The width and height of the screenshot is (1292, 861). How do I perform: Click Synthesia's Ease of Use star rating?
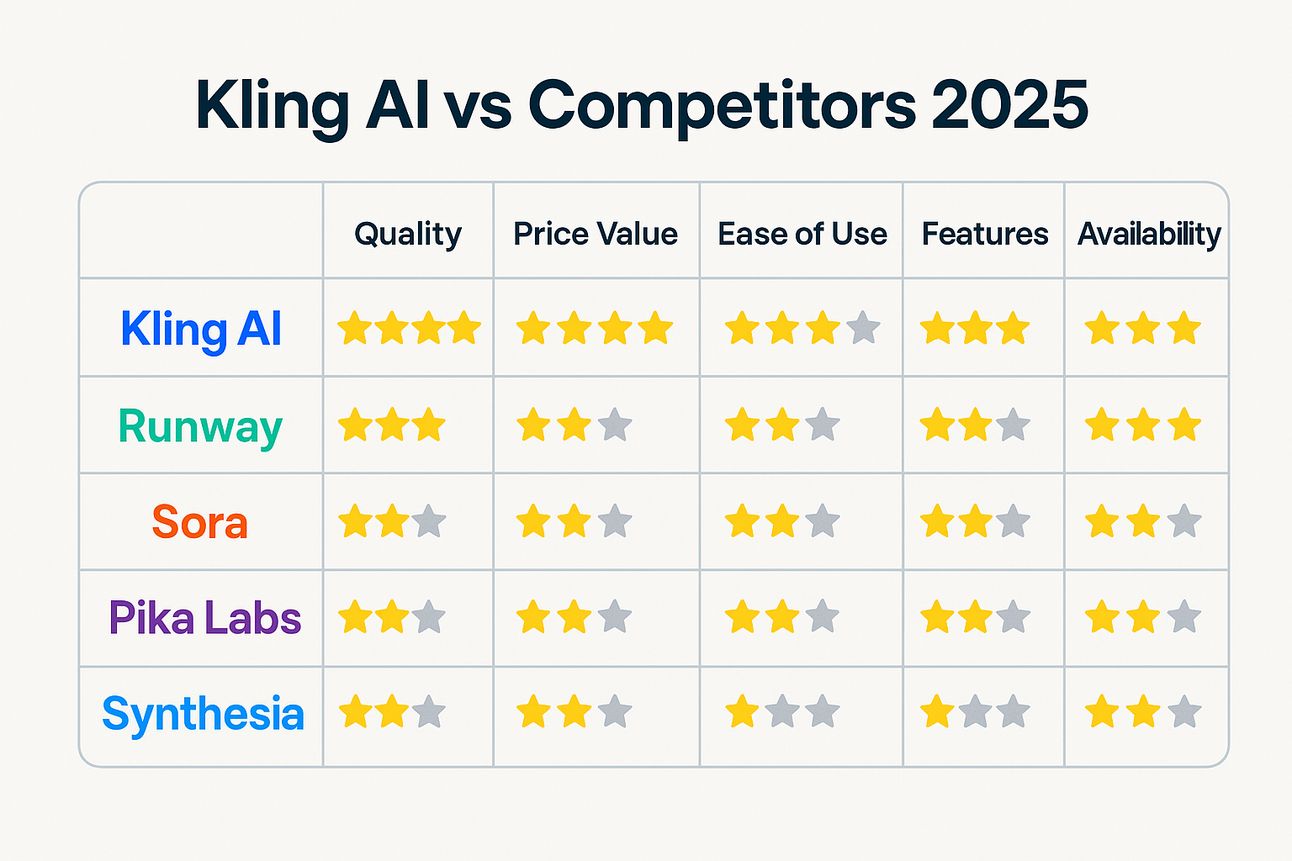782,714
